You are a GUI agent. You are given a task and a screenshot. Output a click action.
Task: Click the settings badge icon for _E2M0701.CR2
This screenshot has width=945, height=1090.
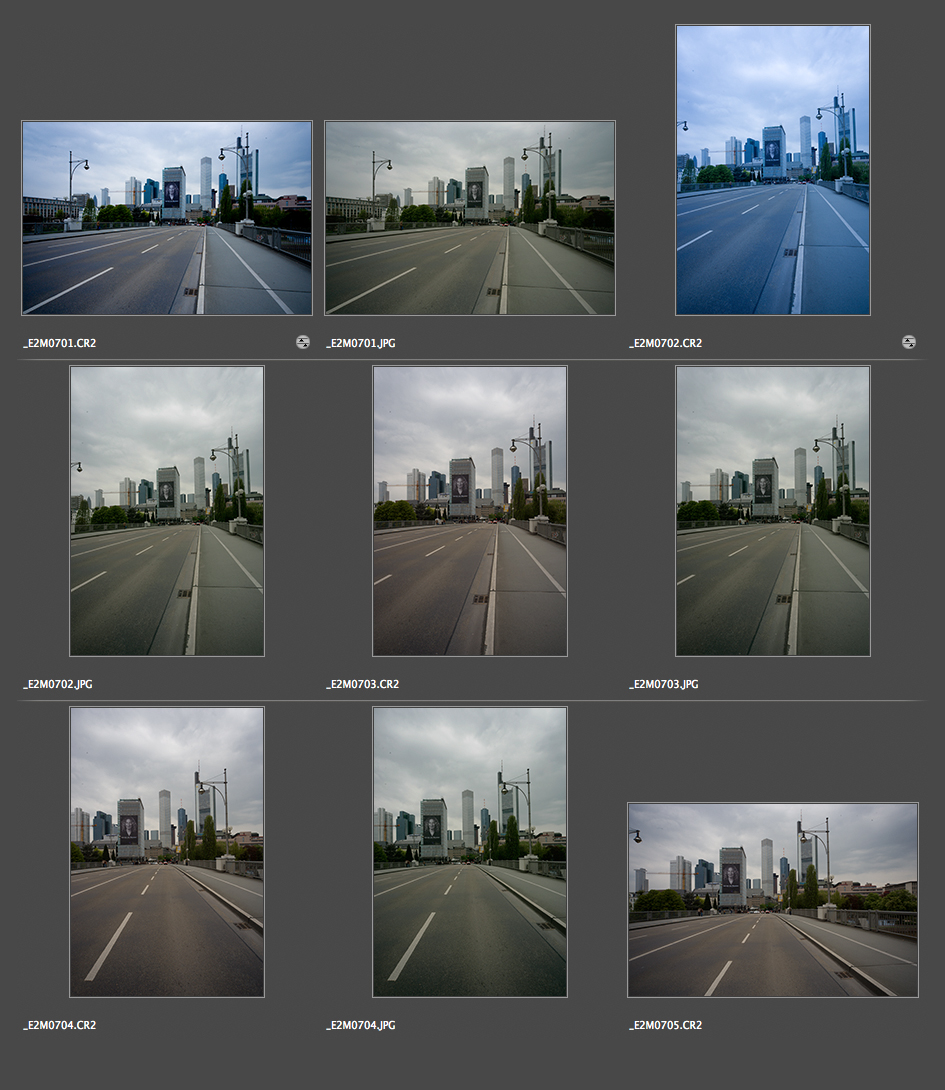coord(303,342)
